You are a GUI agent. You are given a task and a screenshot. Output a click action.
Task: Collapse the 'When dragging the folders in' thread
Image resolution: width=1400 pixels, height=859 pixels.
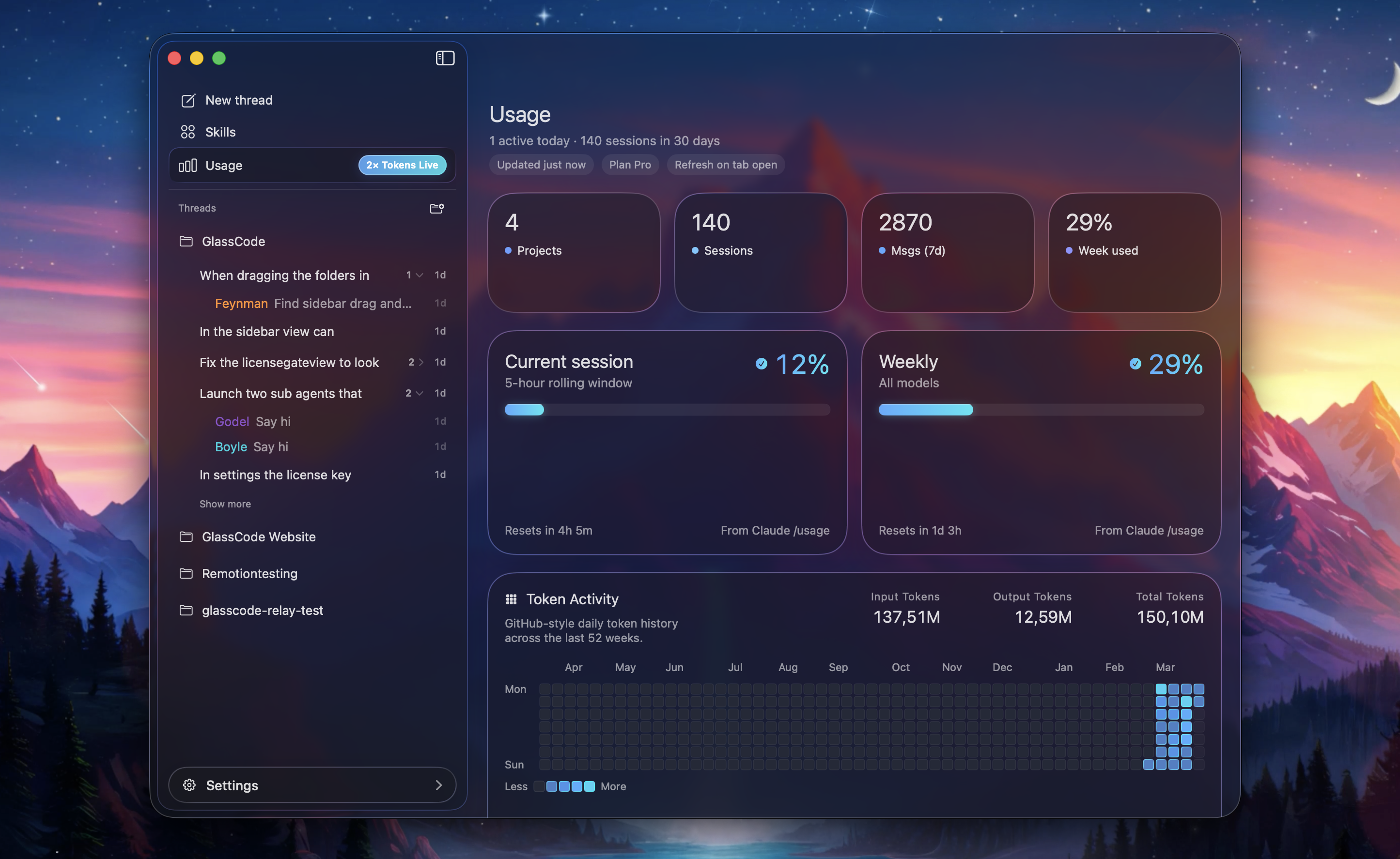420,275
